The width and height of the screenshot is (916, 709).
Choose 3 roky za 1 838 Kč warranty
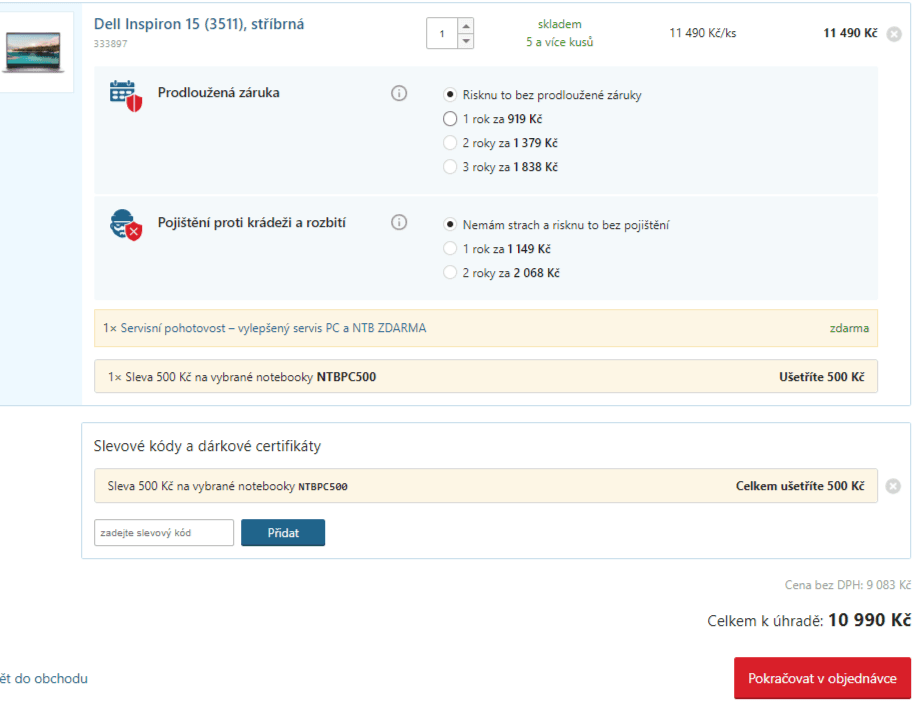pos(450,166)
